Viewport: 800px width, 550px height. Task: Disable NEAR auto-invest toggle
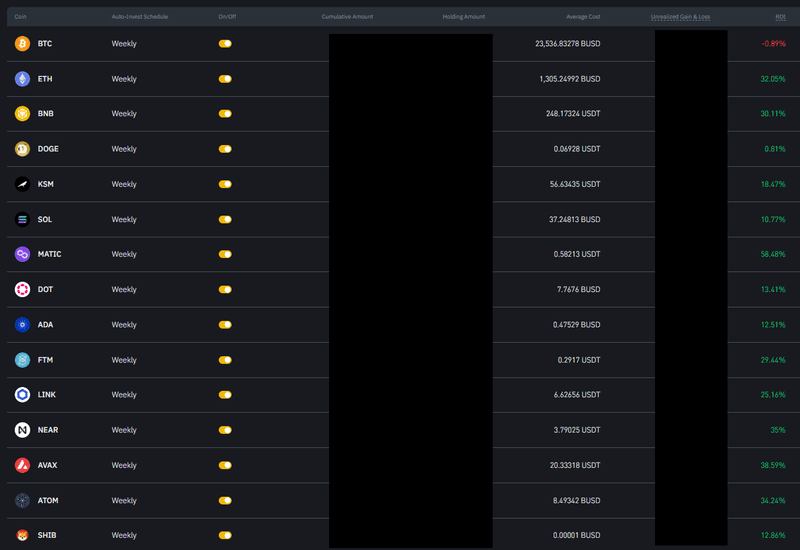(225, 430)
